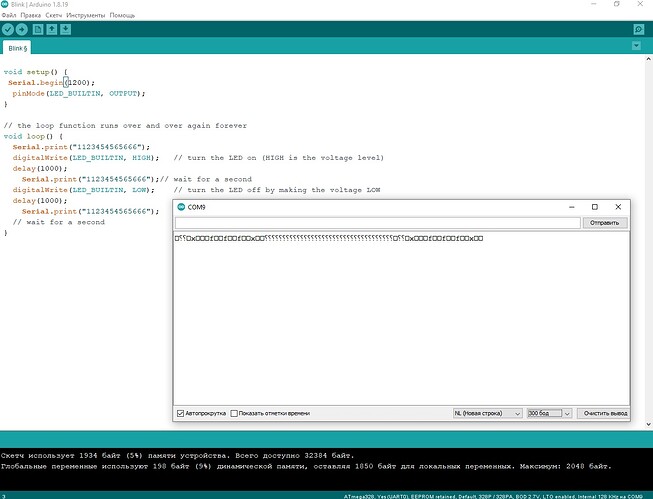
Task: Click the 'Скетч использует 1934 байт' console line
Action: click(x=177, y=456)
